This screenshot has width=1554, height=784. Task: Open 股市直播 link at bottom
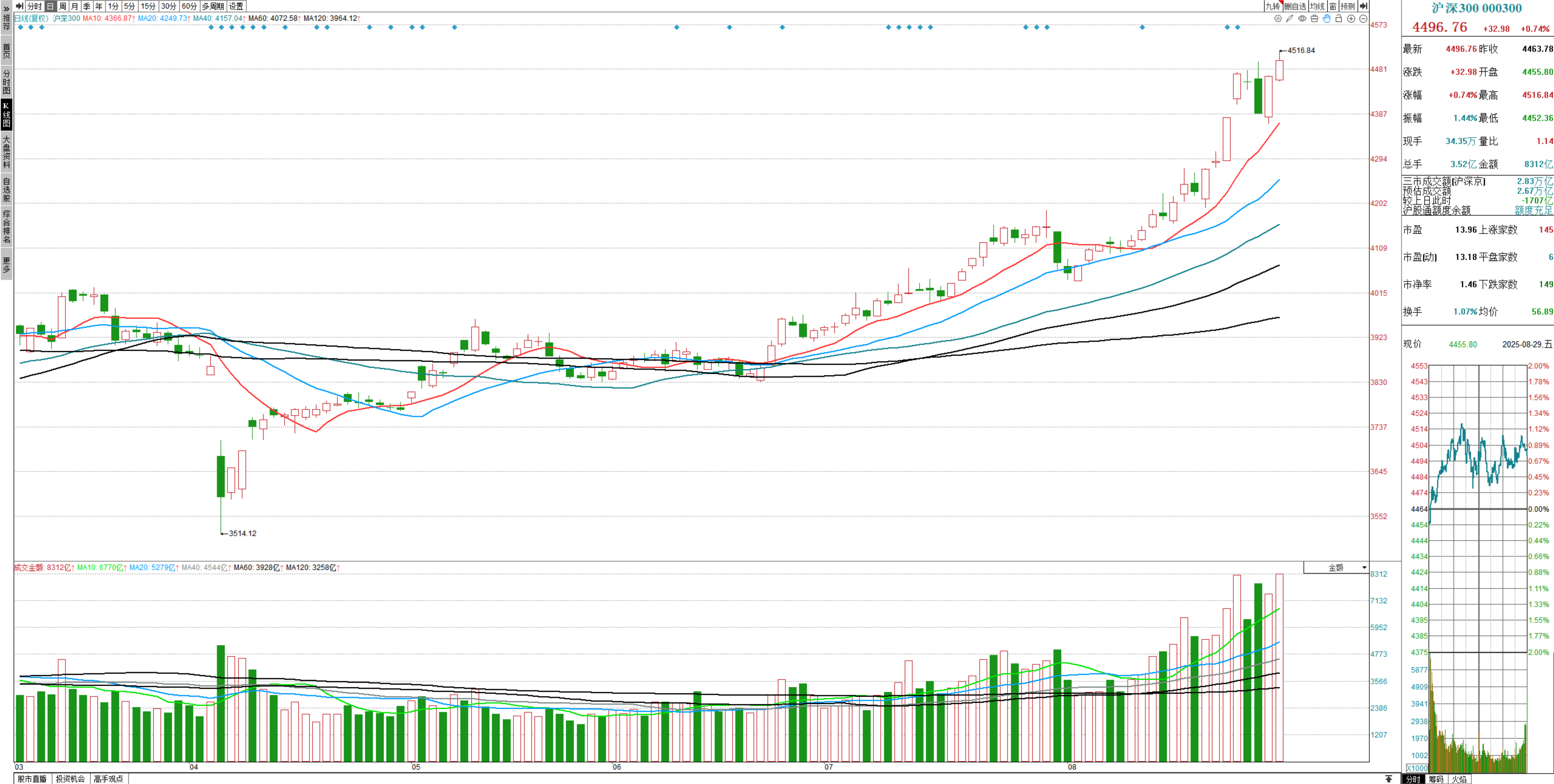click(x=32, y=779)
